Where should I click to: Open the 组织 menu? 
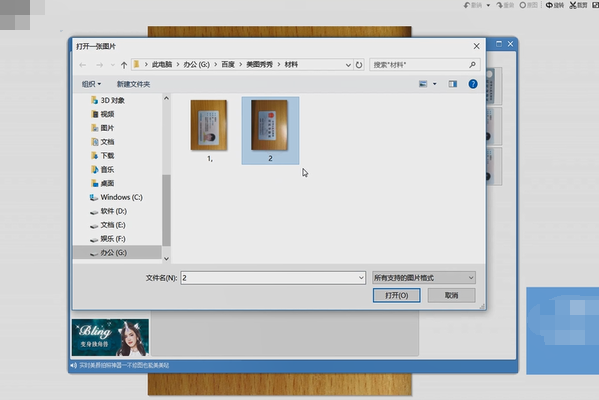91,84
